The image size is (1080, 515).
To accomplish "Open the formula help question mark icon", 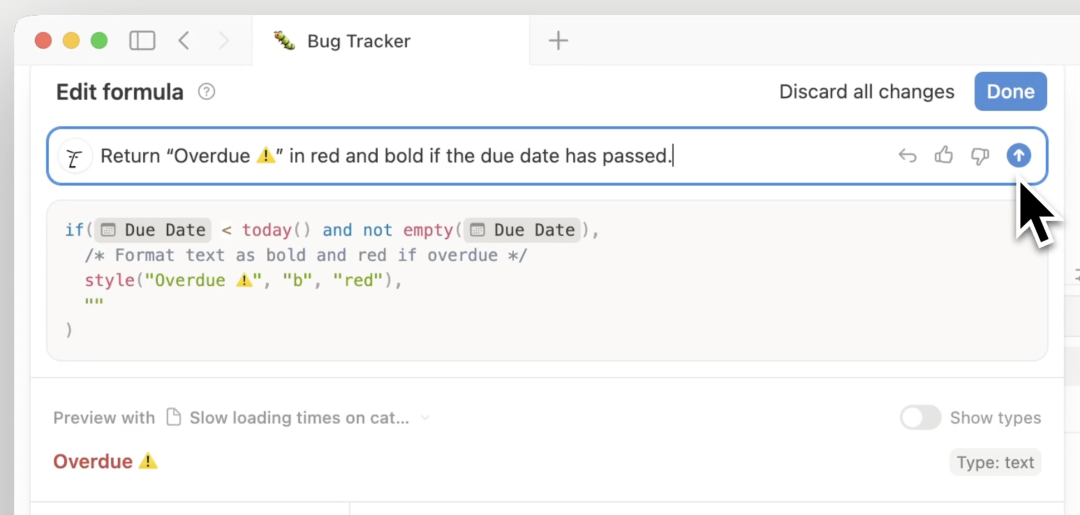I will [207, 92].
